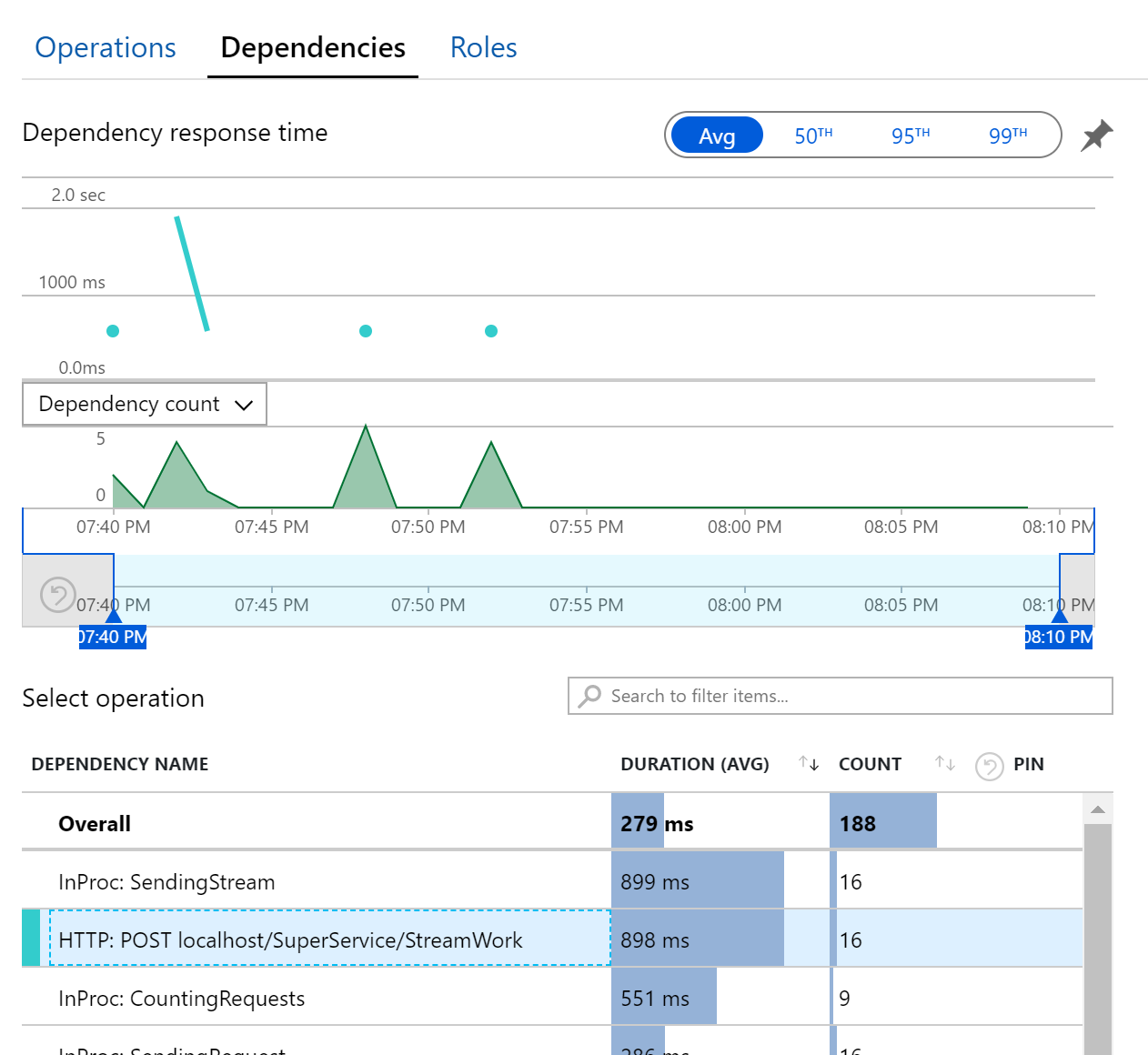The width and height of the screenshot is (1148, 1055).
Task: Switch to the Roles tab
Action: [x=484, y=47]
